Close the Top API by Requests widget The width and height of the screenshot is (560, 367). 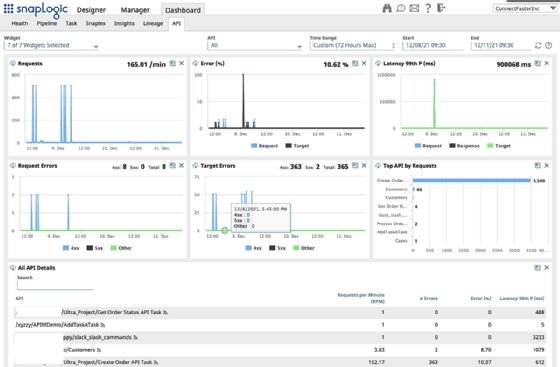(546, 165)
